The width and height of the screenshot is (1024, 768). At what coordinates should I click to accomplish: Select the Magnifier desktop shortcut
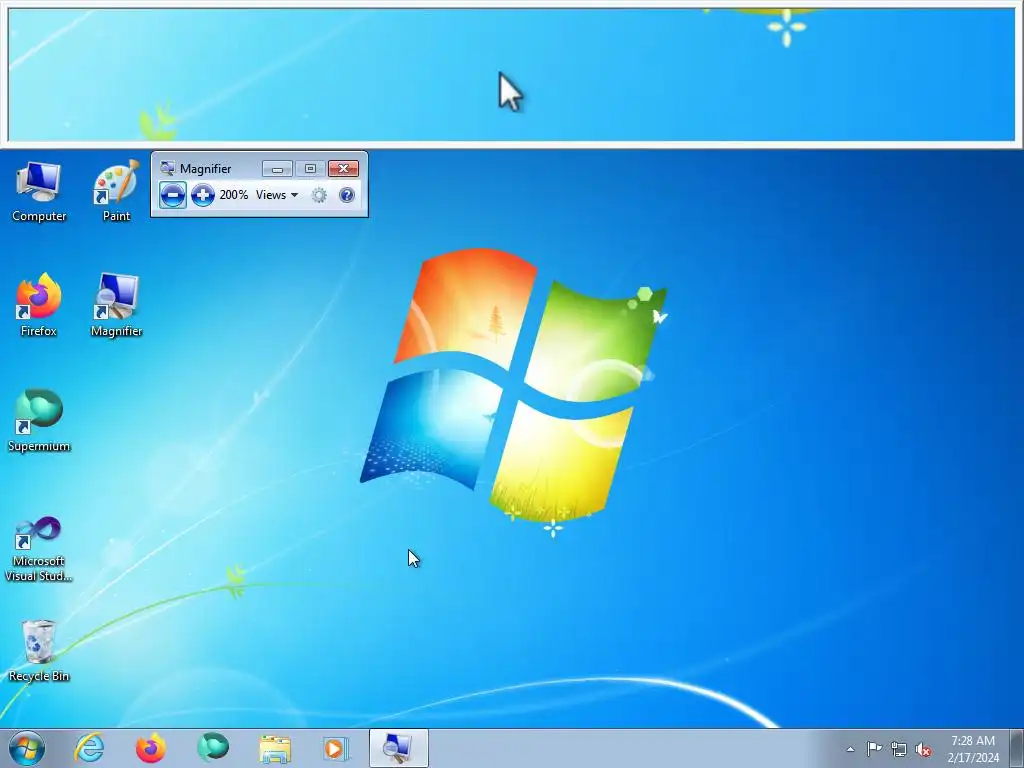point(116,305)
